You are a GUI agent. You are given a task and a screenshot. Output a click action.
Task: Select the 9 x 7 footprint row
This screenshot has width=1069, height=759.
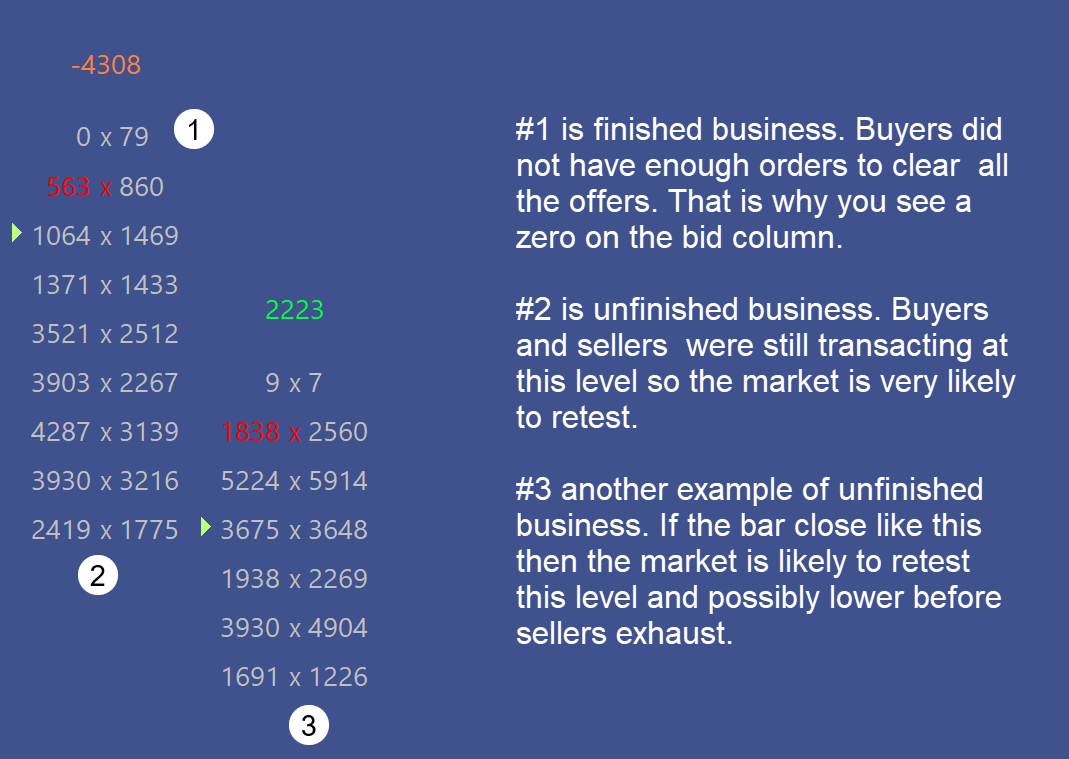point(294,383)
